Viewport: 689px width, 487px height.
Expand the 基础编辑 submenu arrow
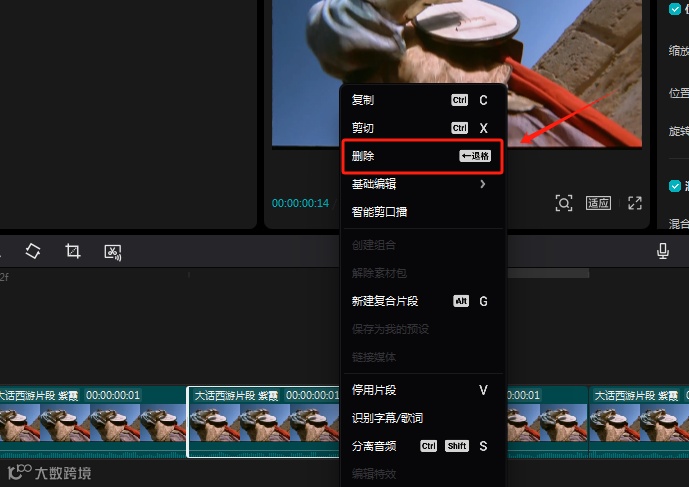click(482, 184)
